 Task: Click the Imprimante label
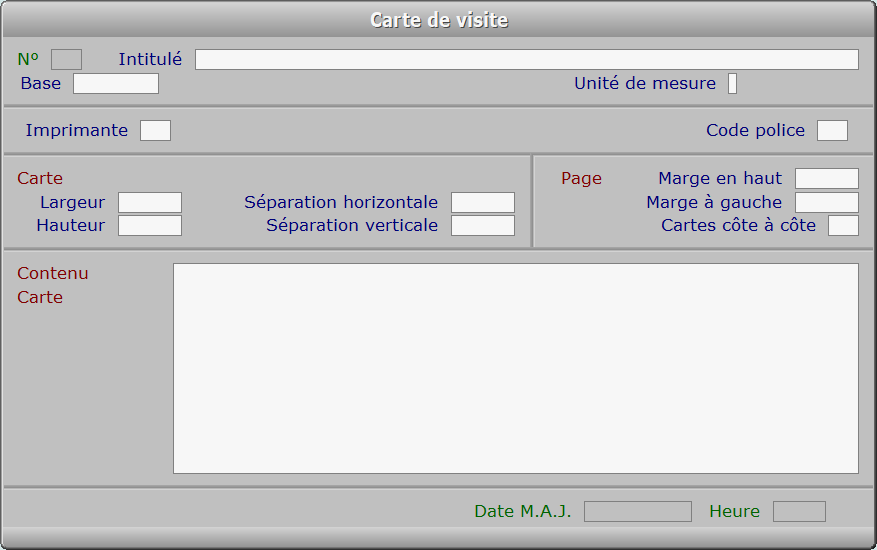(x=77, y=130)
